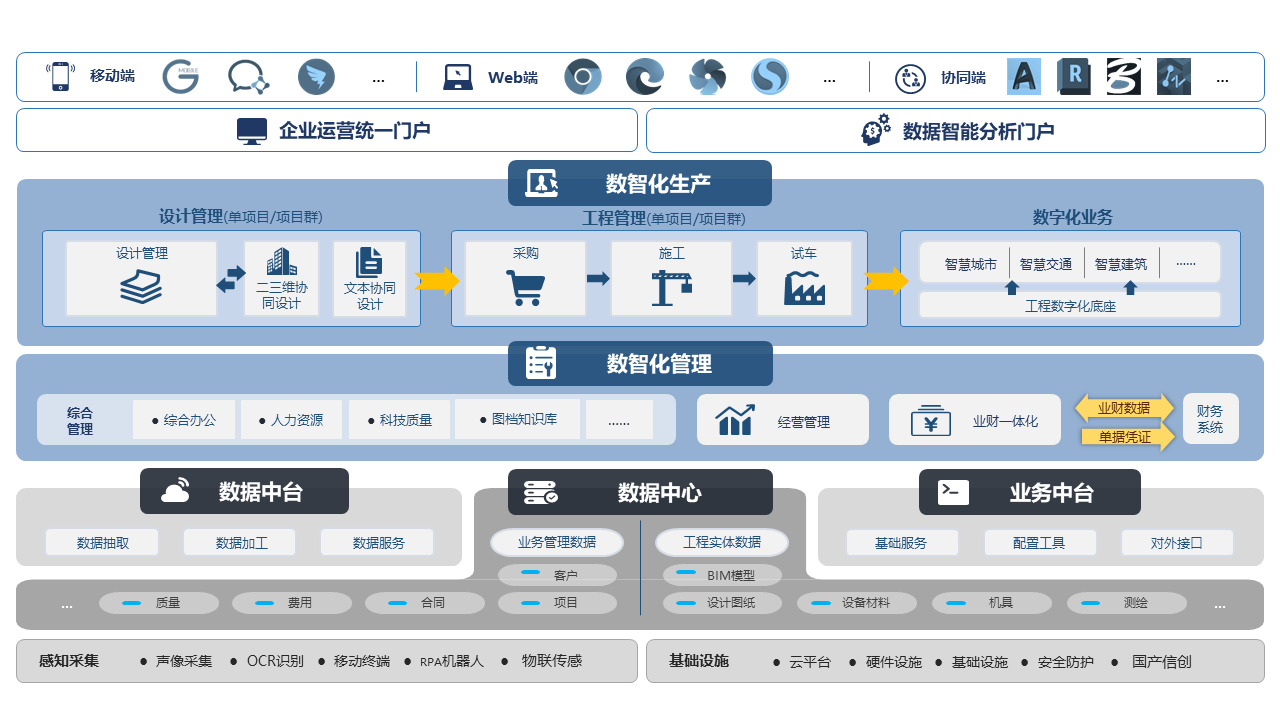This screenshot has width=1280, height=720.
Task: Click the WeCom chat bubble icon
Action: [x=247, y=77]
